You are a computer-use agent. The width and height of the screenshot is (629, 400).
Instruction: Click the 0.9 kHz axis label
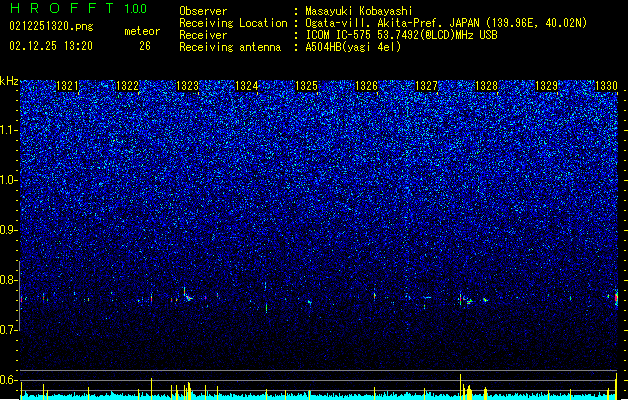point(8,230)
